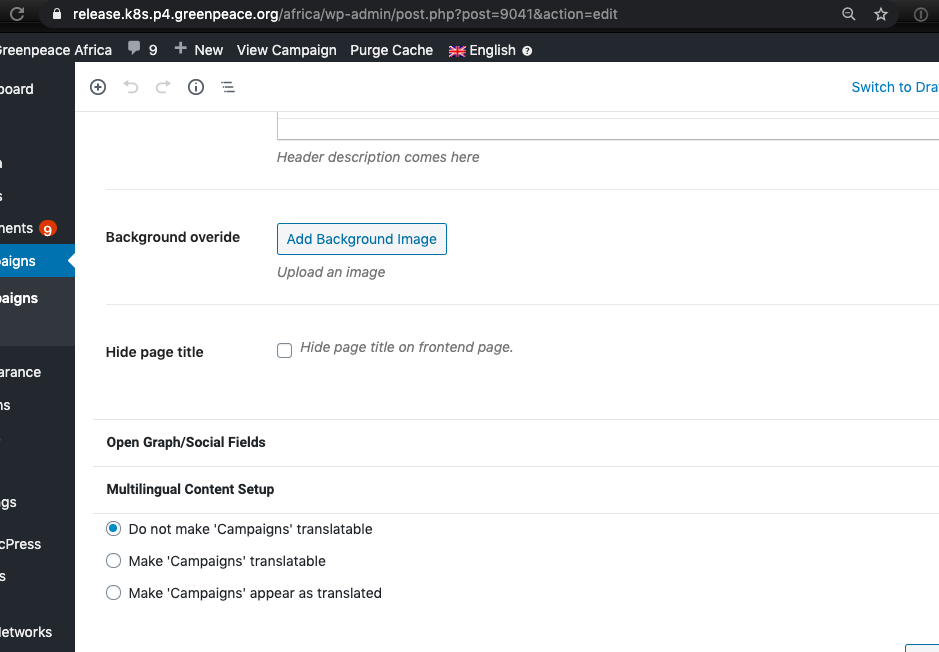Open the plus New menu in admin bar
This screenshot has height=652, width=939.
[198, 50]
